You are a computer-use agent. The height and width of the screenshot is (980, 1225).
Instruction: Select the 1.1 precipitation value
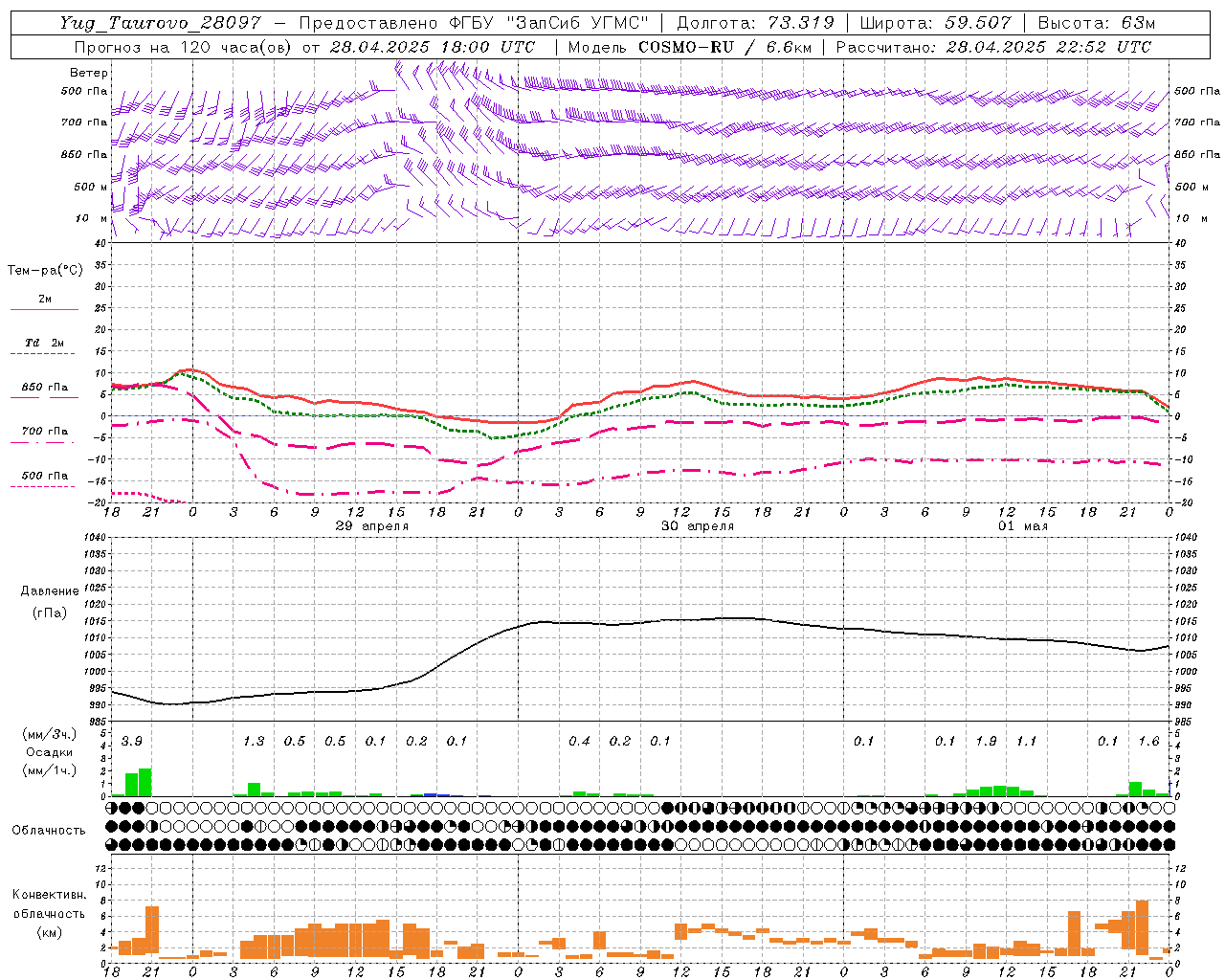[1026, 742]
